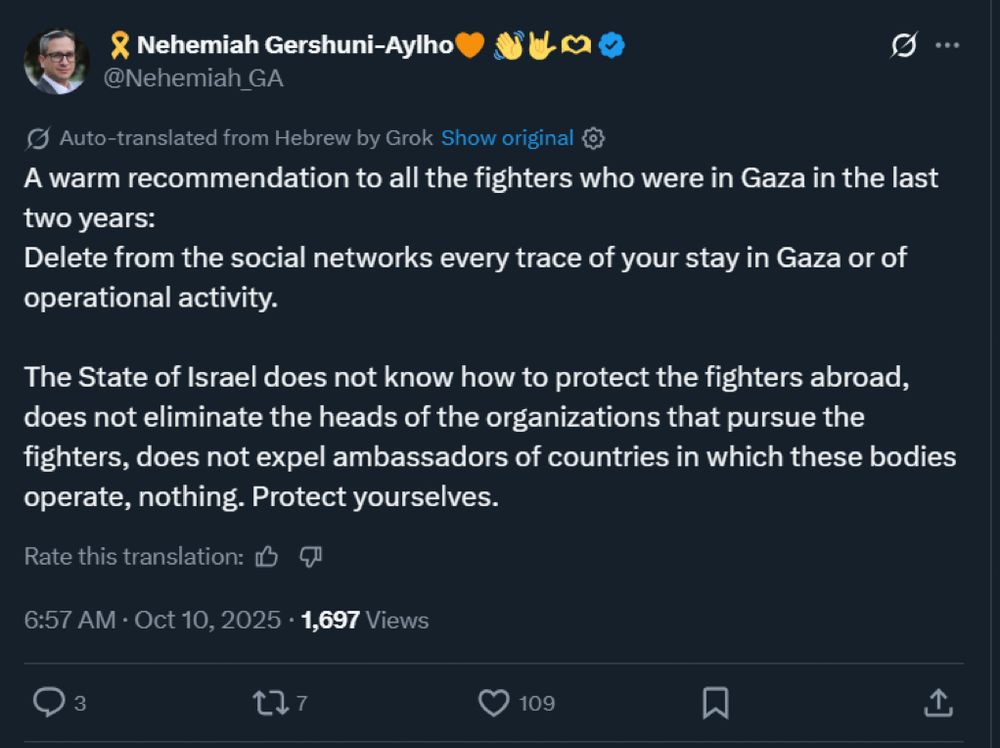Image resolution: width=1000 pixels, height=748 pixels.
Task: Click Show original link
Action: 507,138
